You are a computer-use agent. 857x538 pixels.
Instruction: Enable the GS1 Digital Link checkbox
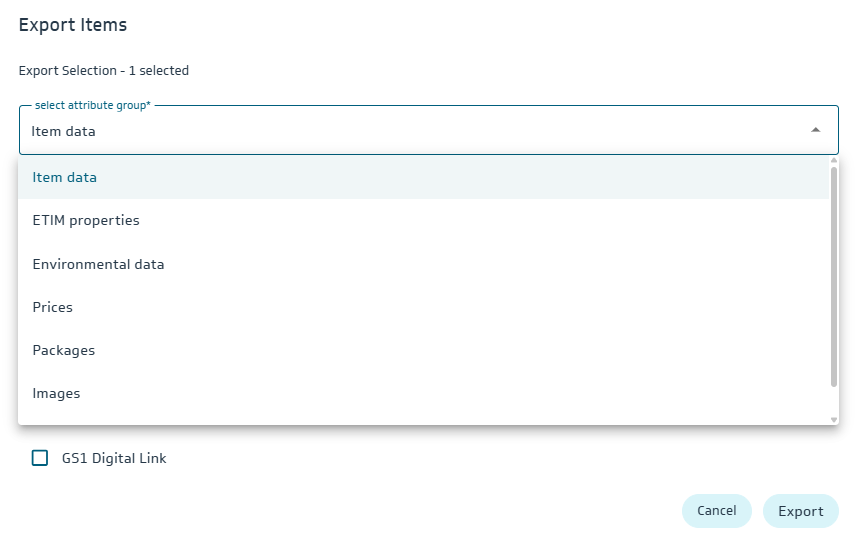pos(40,458)
